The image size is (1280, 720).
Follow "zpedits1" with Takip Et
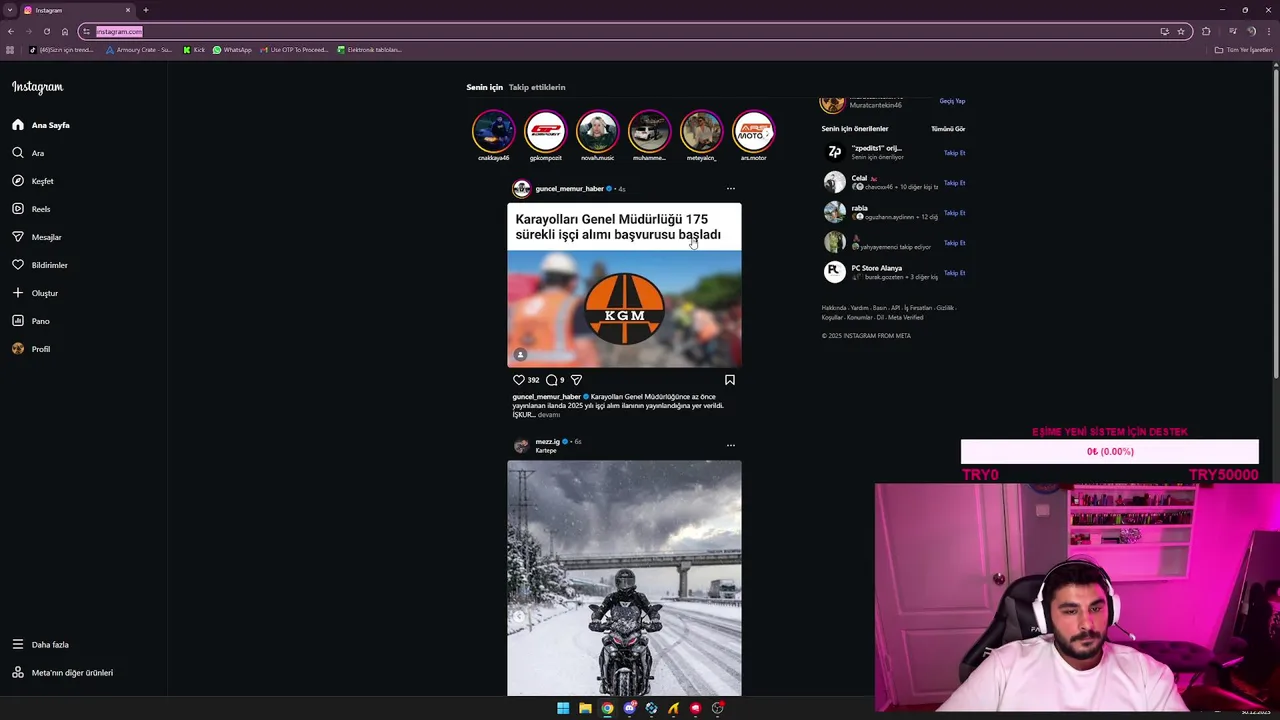(954, 153)
